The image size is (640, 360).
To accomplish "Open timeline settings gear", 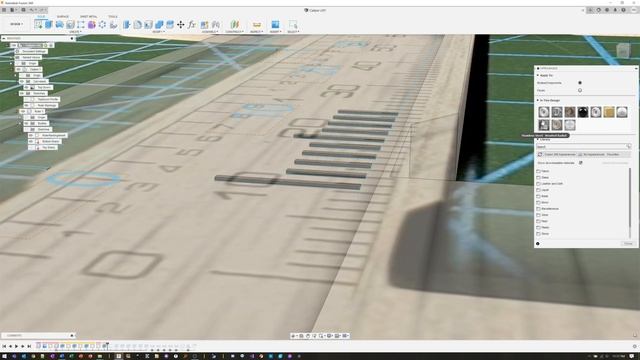I will coord(635,346).
